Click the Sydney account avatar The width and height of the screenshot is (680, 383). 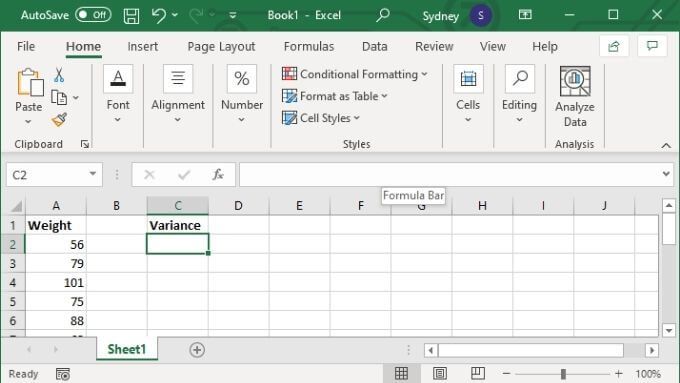(x=481, y=16)
